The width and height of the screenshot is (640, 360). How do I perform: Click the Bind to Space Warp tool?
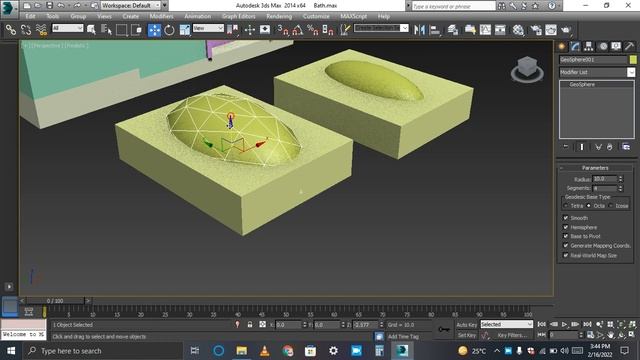click(x=41, y=30)
